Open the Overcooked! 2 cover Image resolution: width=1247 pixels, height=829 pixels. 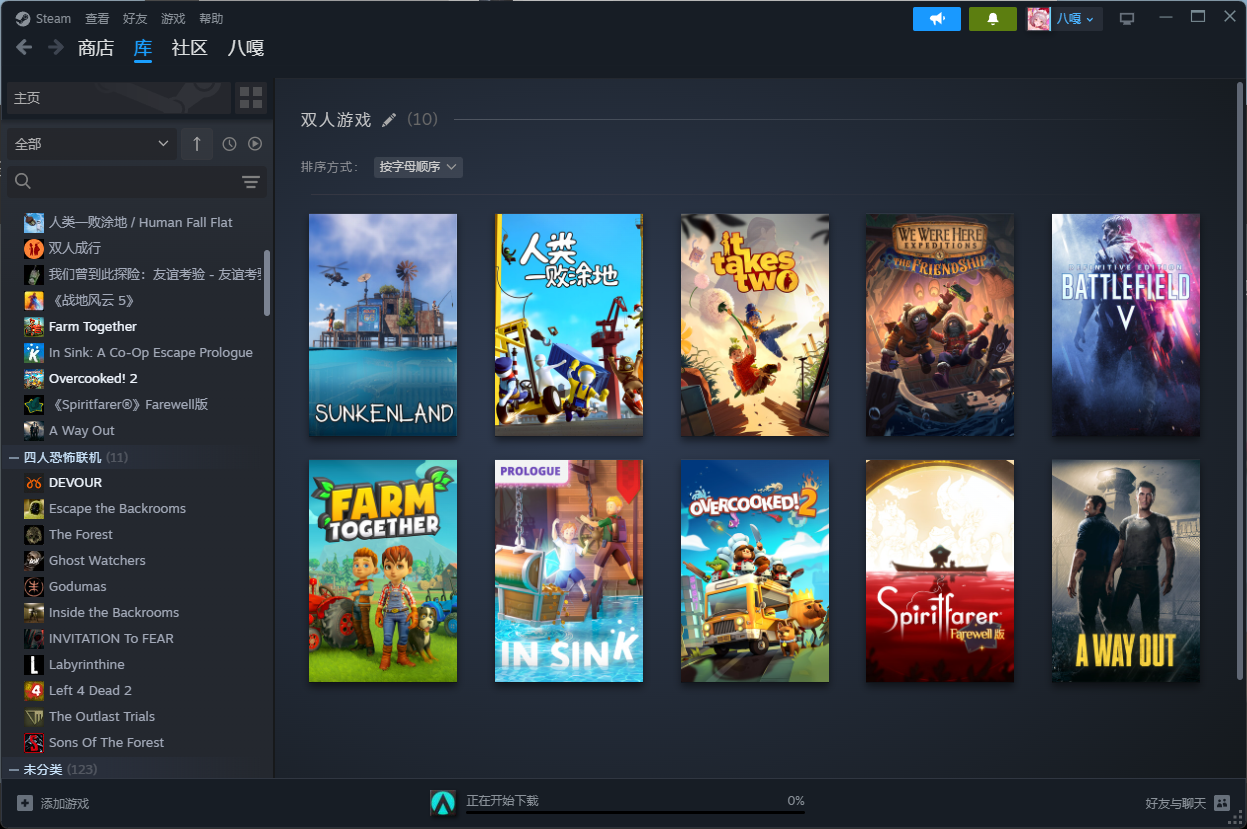point(755,571)
